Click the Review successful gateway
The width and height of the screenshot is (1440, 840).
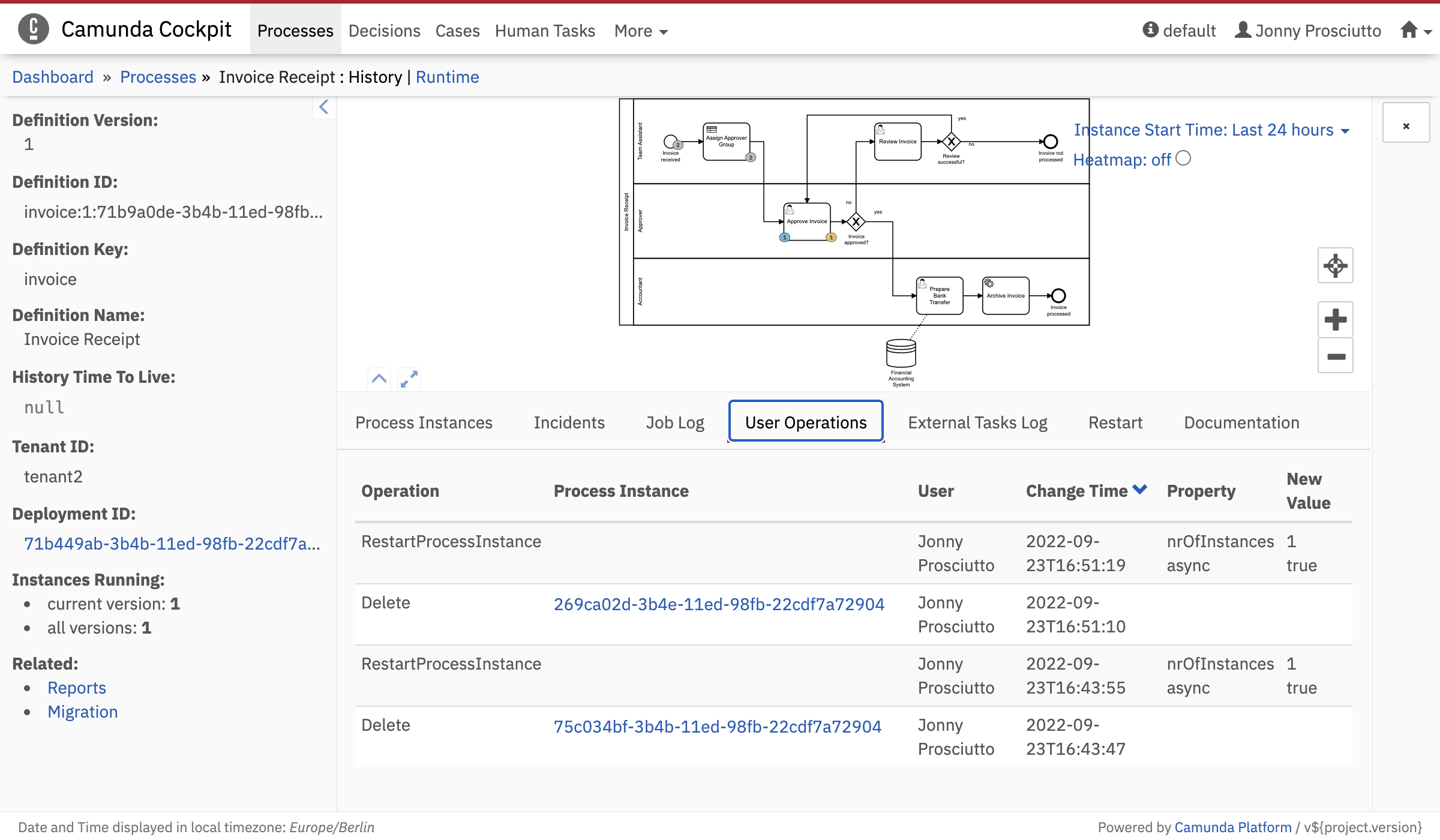pyautogui.click(x=951, y=142)
